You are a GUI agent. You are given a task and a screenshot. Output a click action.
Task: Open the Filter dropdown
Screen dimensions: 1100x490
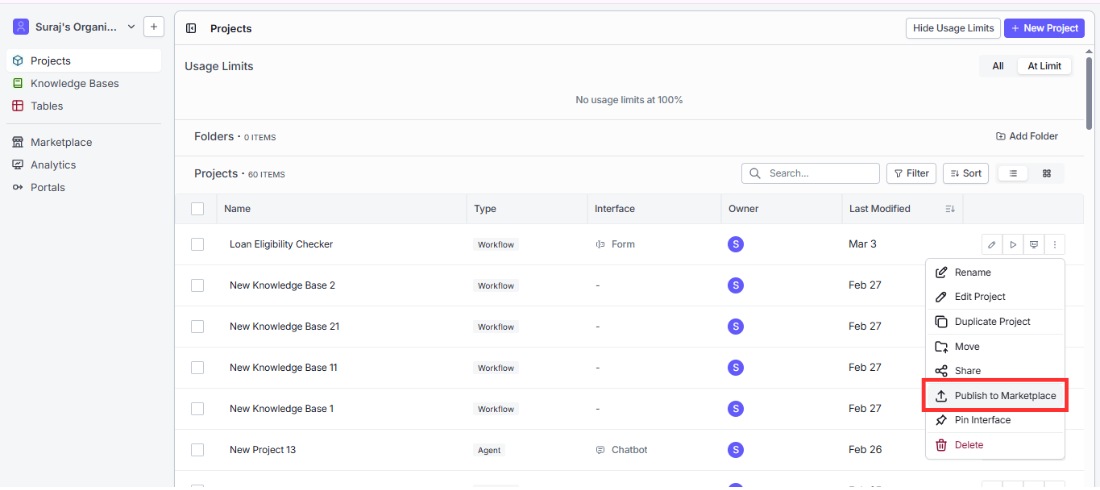(911, 173)
